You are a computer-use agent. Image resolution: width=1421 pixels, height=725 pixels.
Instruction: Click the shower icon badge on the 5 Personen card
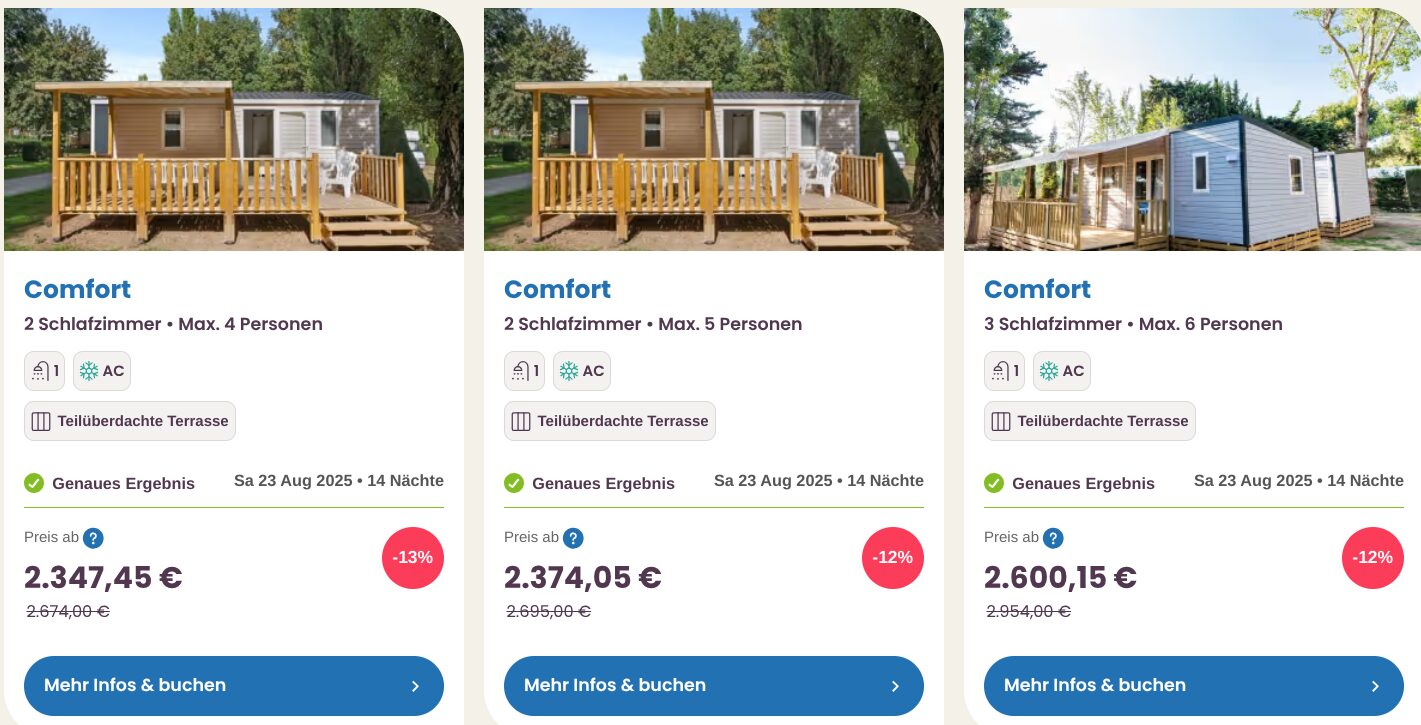click(524, 371)
